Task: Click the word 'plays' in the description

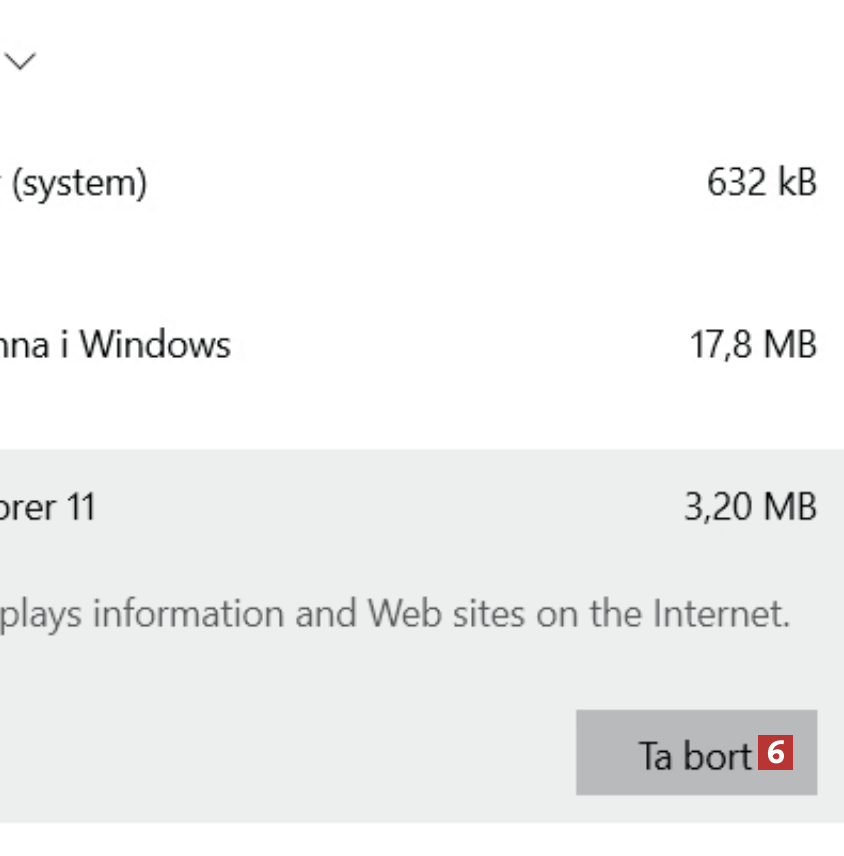Action: point(42,613)
